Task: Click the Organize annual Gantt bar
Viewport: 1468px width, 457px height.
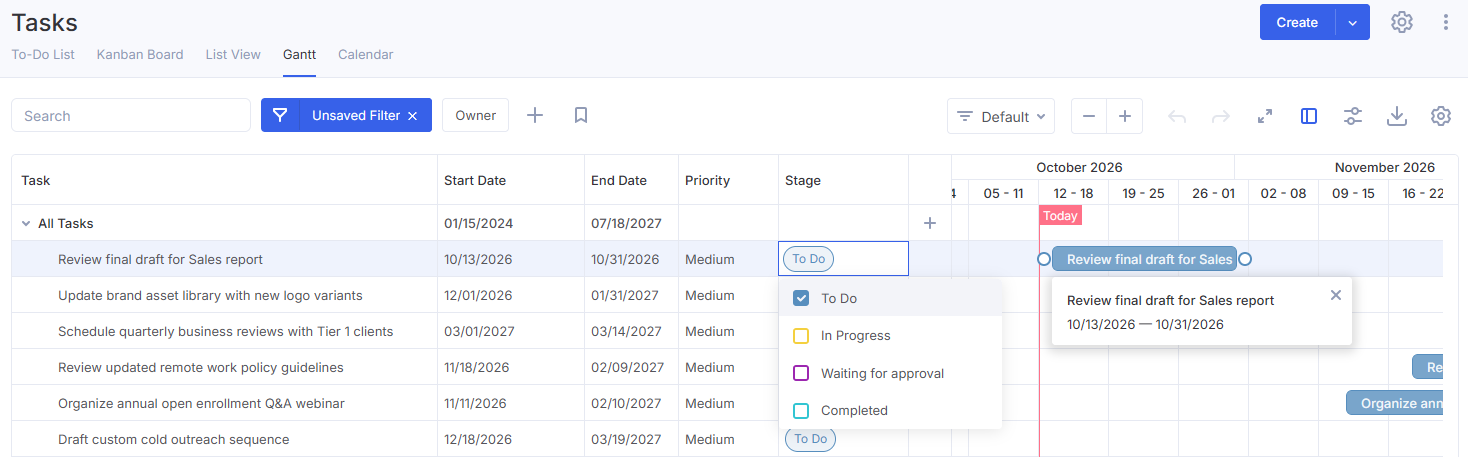Action: pyautogui.click(x=1395, y=403)
